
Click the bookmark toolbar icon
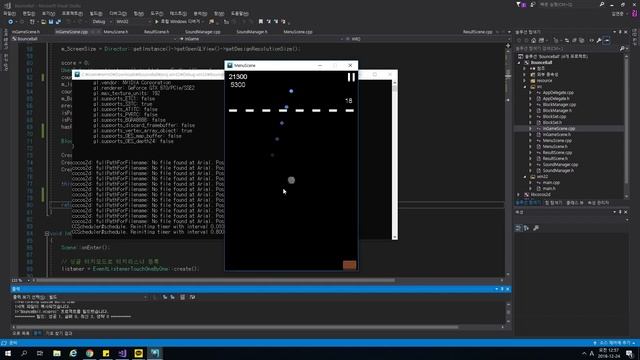[x=261, y=22]
